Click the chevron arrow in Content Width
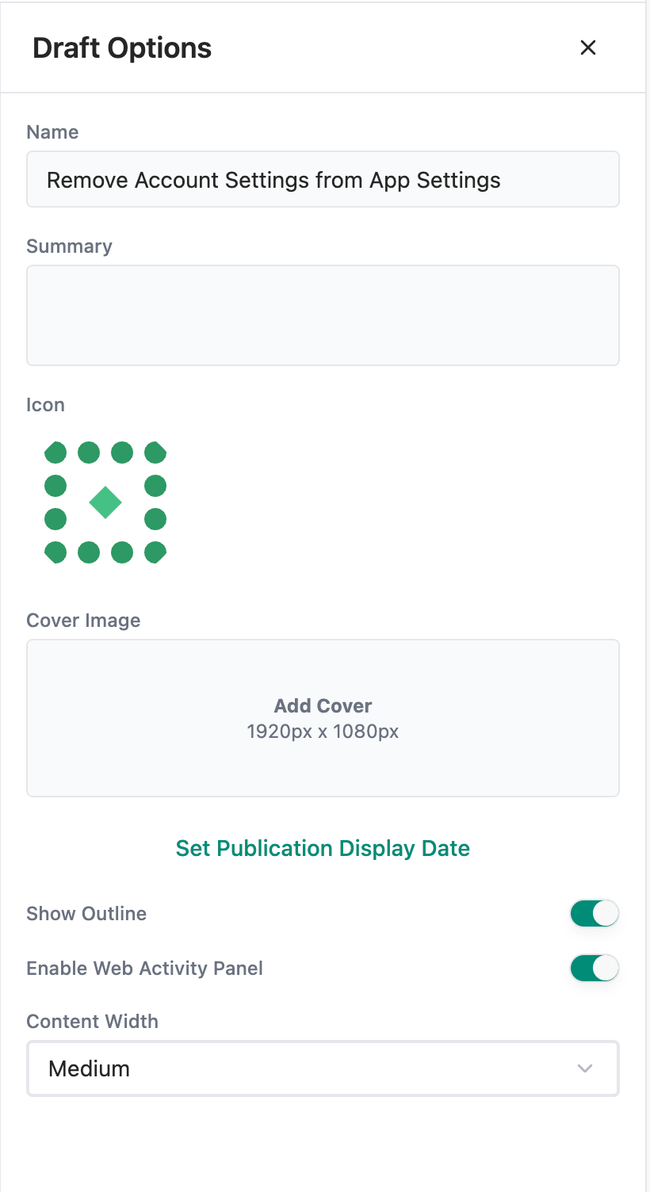 [x=585, y=1068]
